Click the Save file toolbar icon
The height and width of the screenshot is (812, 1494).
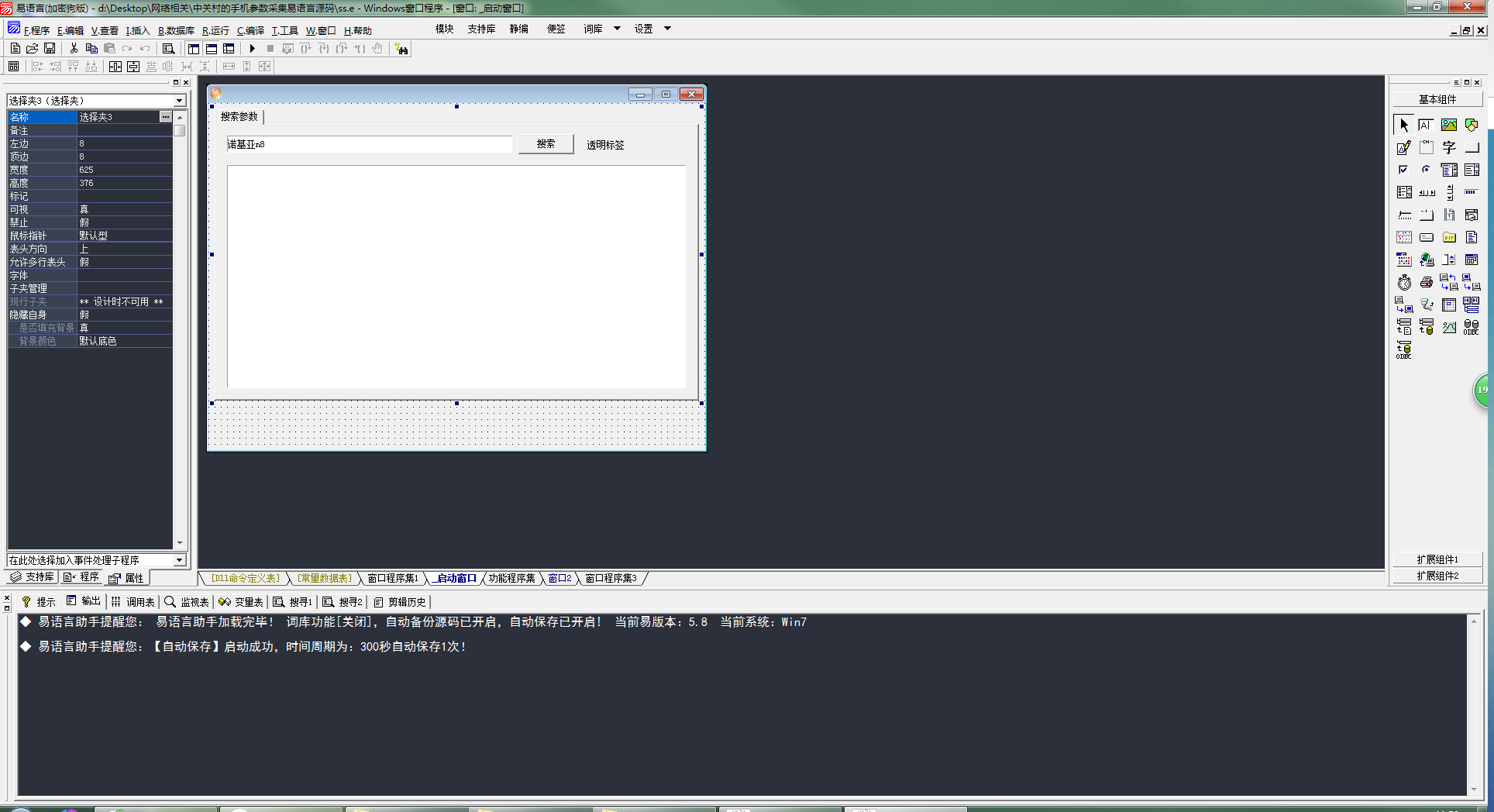[x=50, y=49]
